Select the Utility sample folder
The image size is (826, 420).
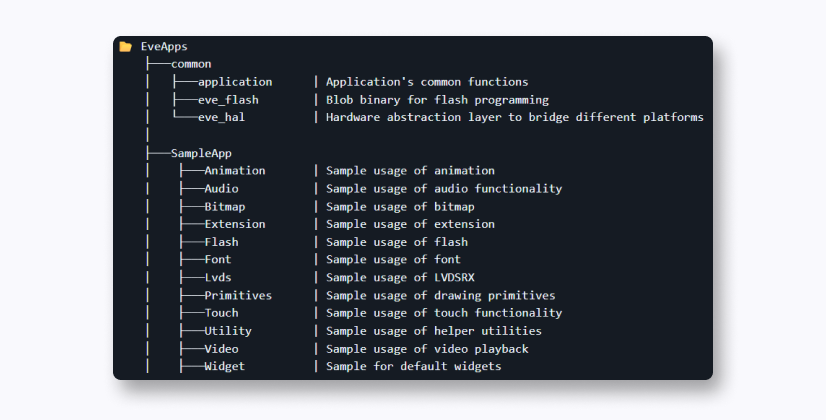coord(227,331)
